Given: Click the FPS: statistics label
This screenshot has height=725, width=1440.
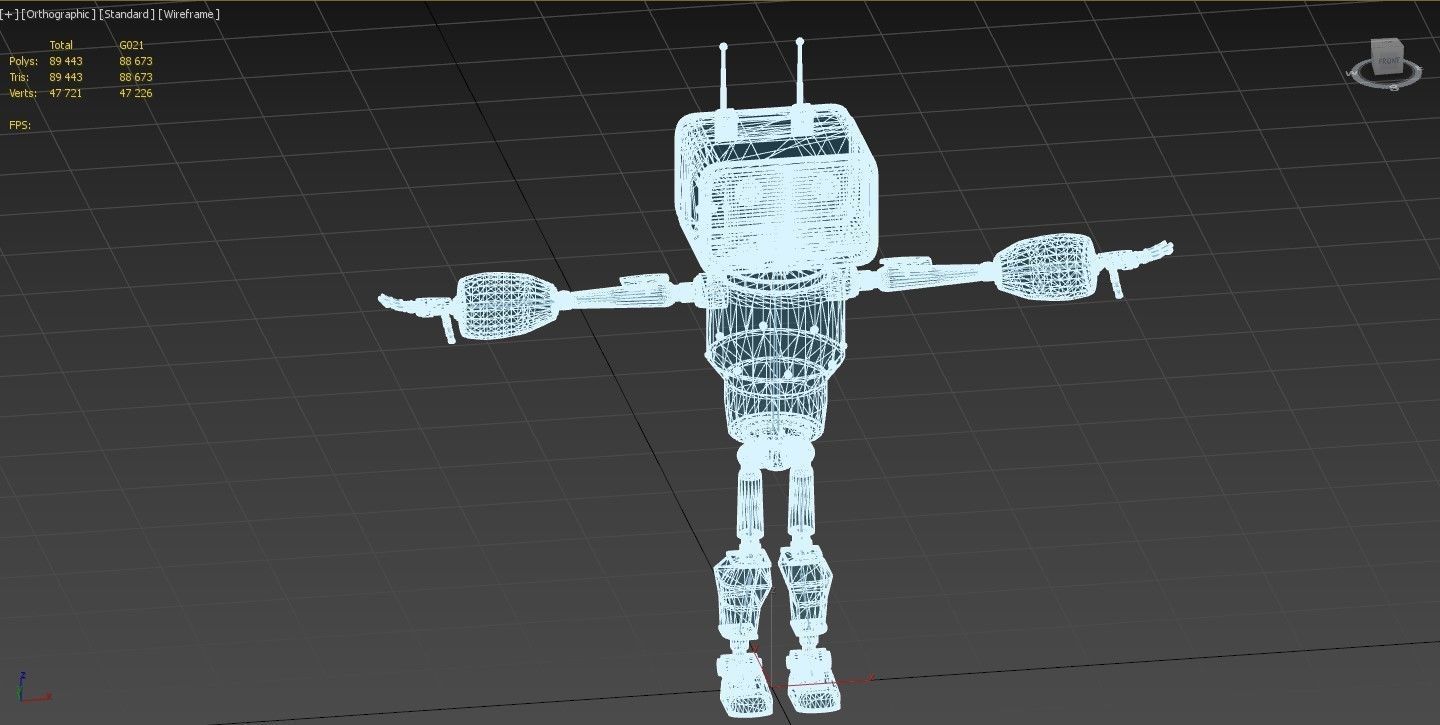Looking at the screenshot, I should [19, 125].
